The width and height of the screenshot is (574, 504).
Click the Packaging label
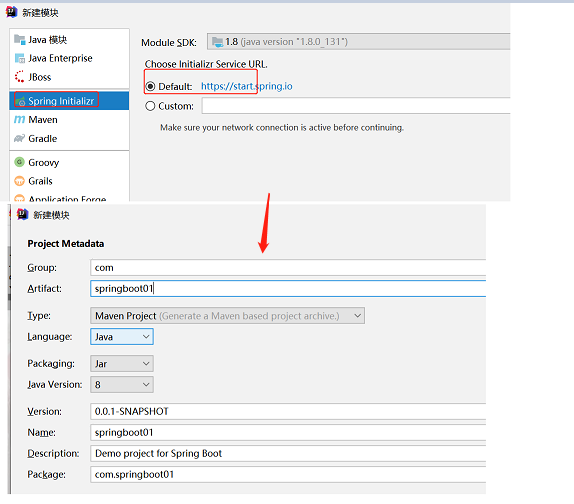[x=51, y=363]
